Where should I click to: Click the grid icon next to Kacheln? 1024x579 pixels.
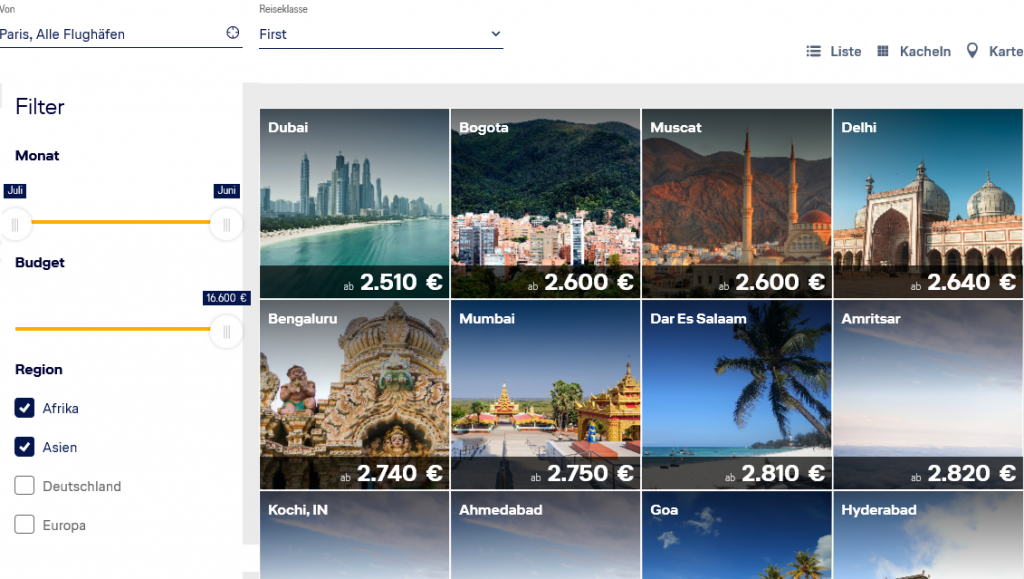click(x=882, y=51)
